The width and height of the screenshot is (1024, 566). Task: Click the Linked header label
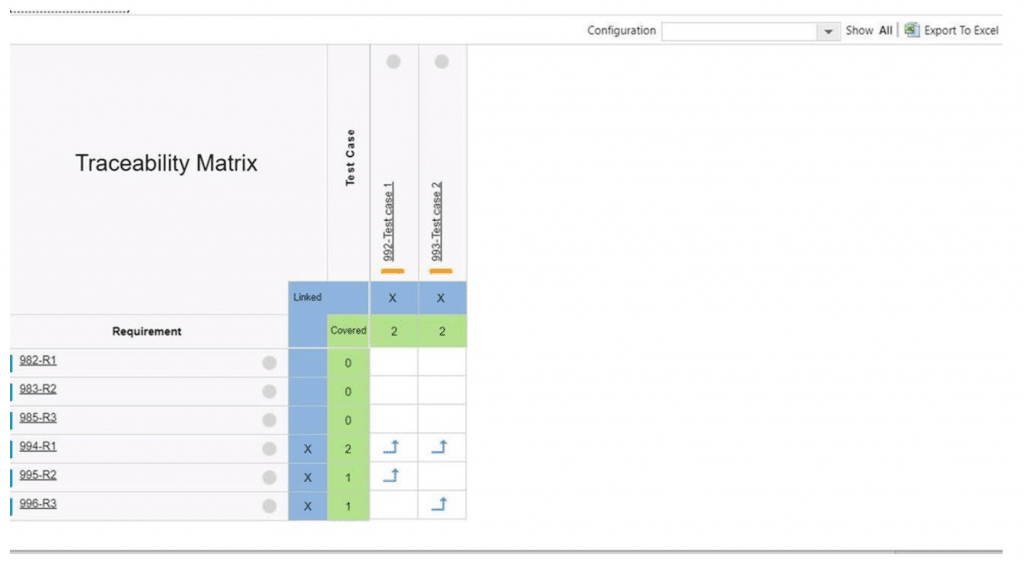click(307, 297)
